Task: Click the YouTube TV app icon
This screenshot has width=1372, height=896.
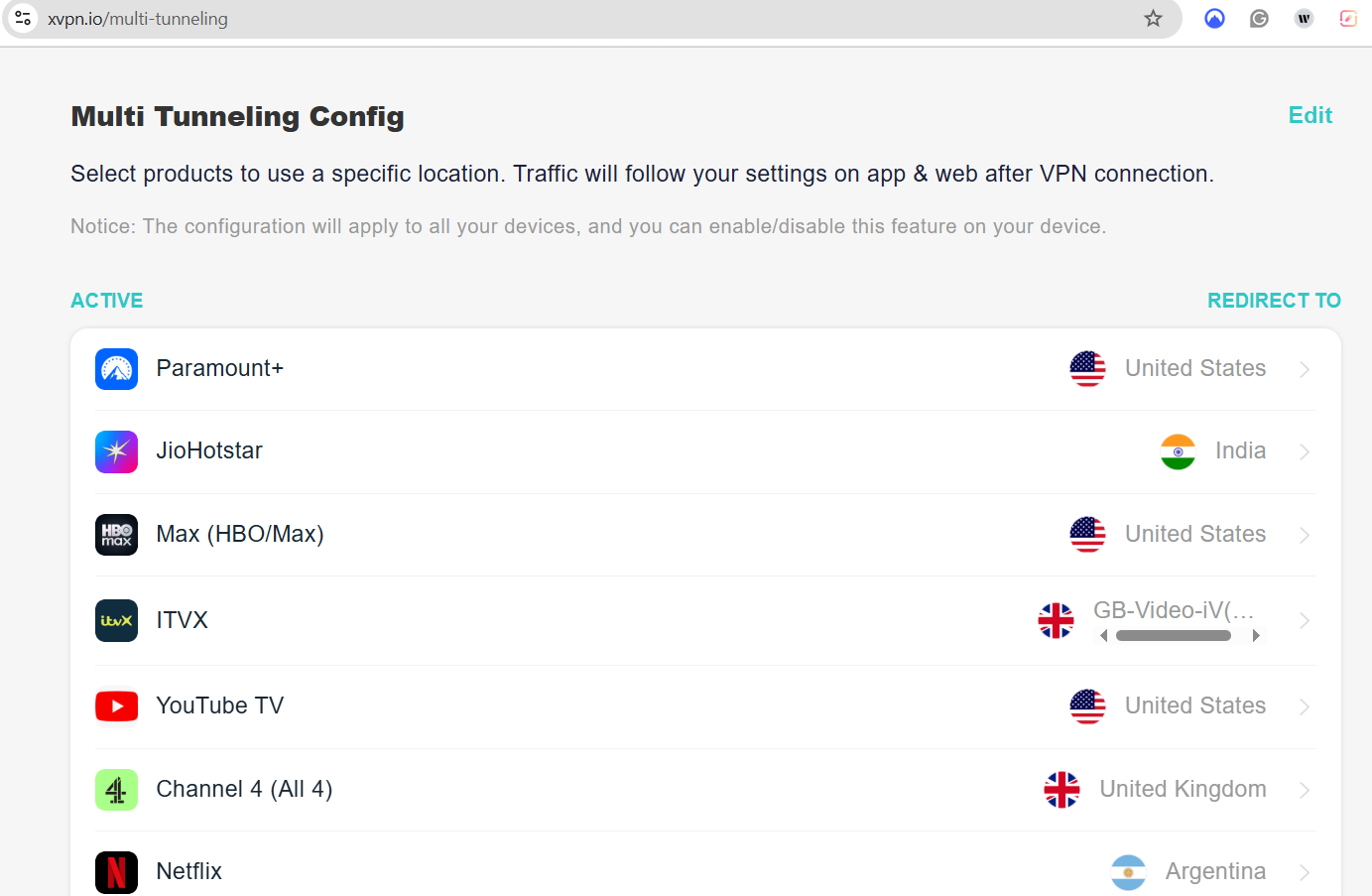Action: 116,706
